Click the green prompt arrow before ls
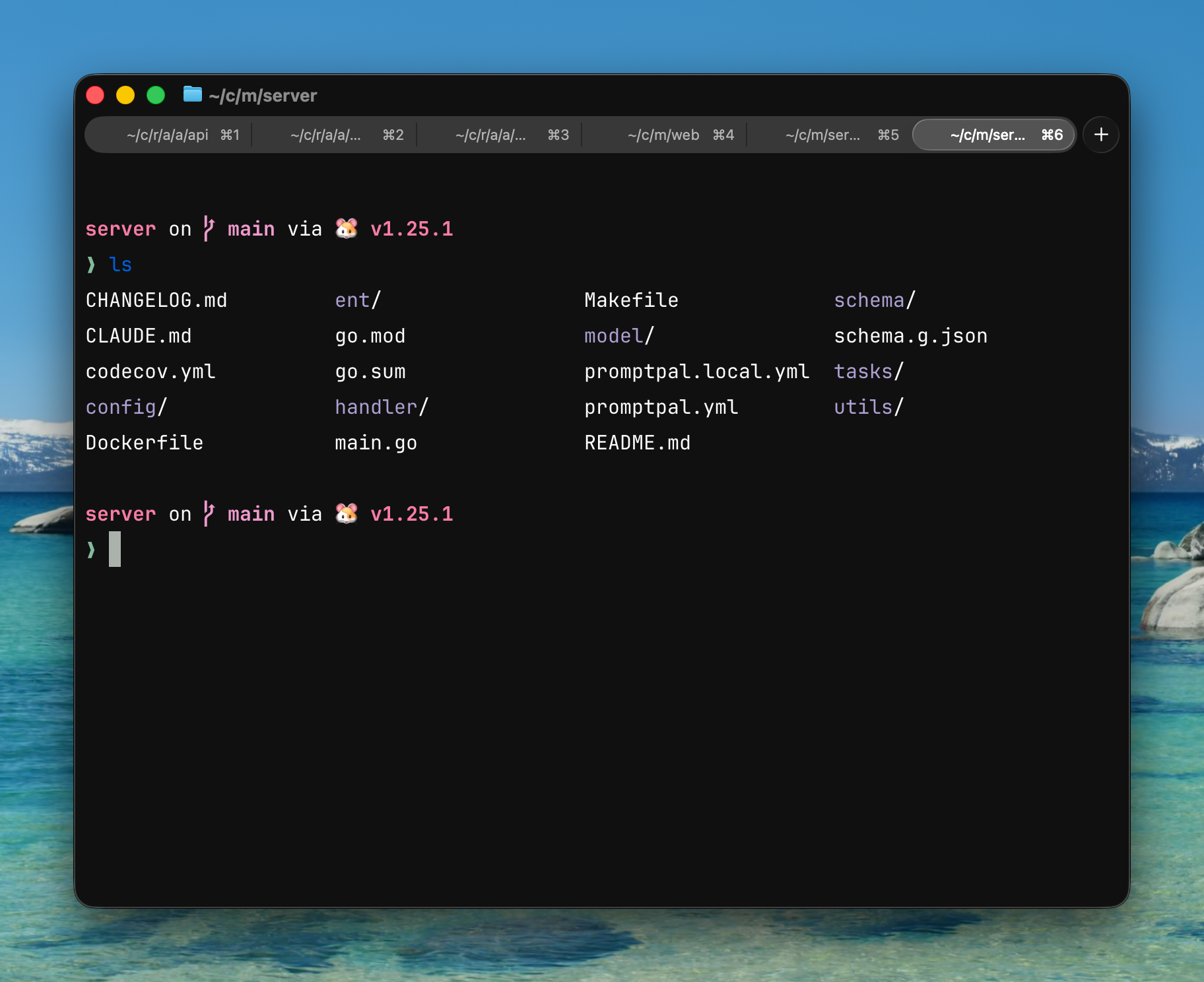The image size is (1204, 982). (x=91, y=265)
